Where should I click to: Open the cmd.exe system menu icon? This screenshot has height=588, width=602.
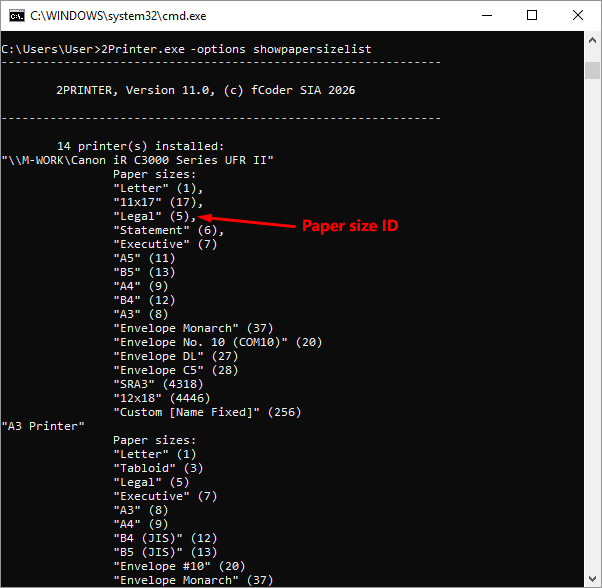[17, 16]
